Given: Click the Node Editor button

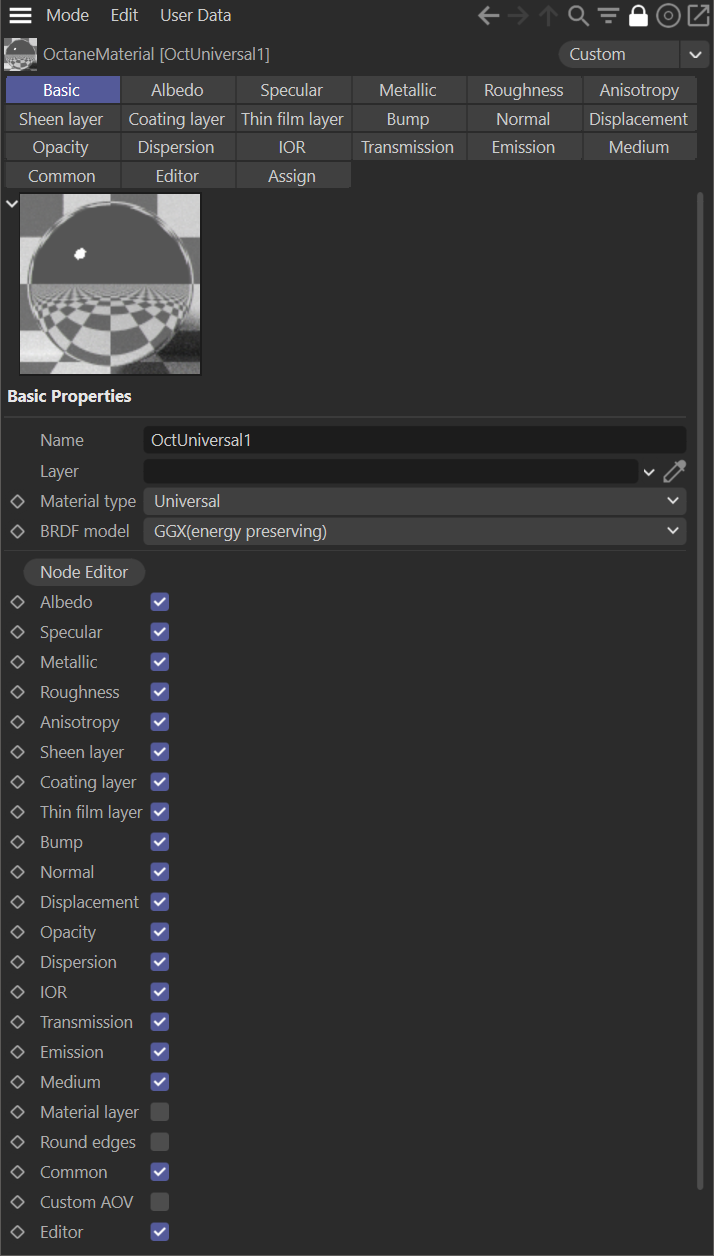Looking at the screenshot, I should click(84, 572).
